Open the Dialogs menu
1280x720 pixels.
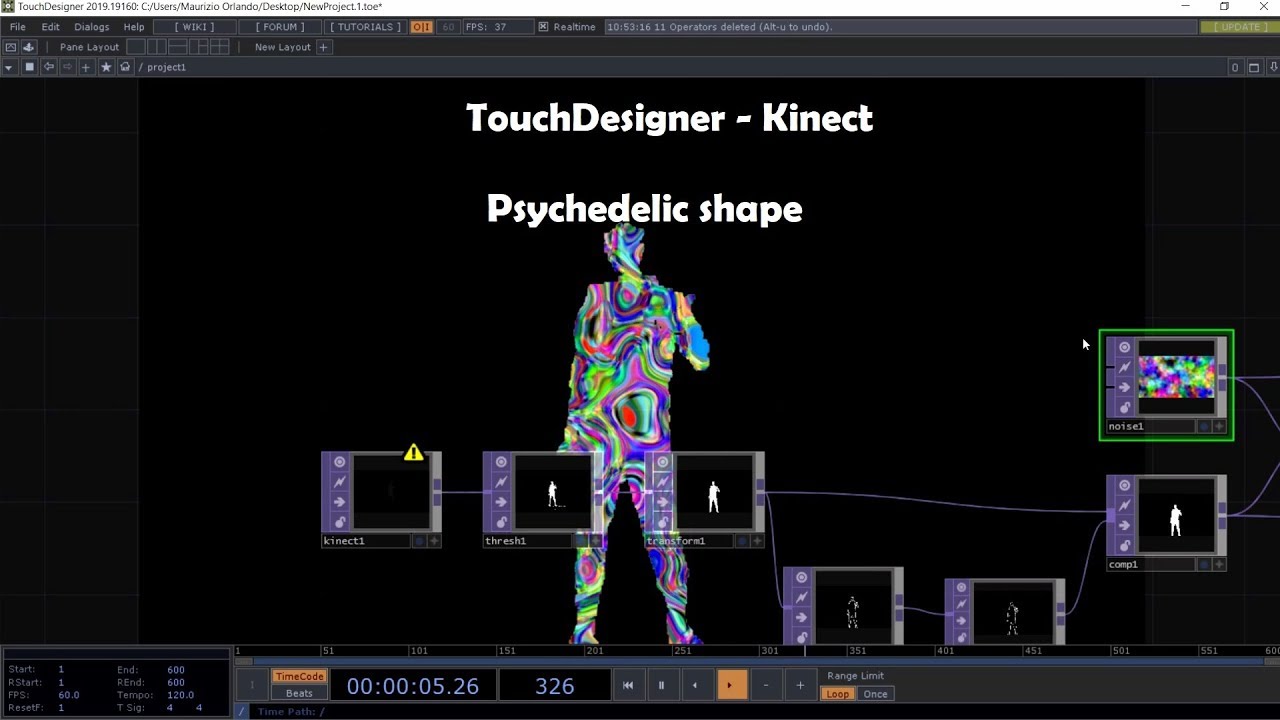point(92,27)
